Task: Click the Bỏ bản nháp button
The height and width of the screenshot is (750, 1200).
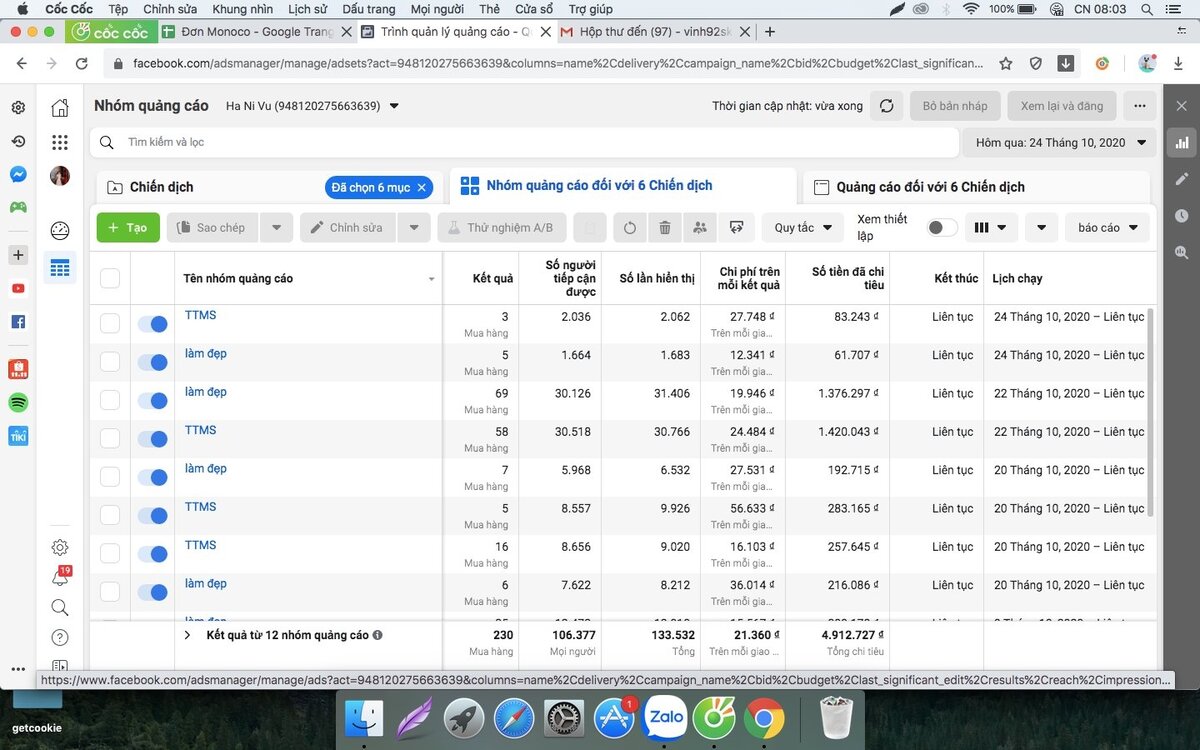Action: [955, 106]
